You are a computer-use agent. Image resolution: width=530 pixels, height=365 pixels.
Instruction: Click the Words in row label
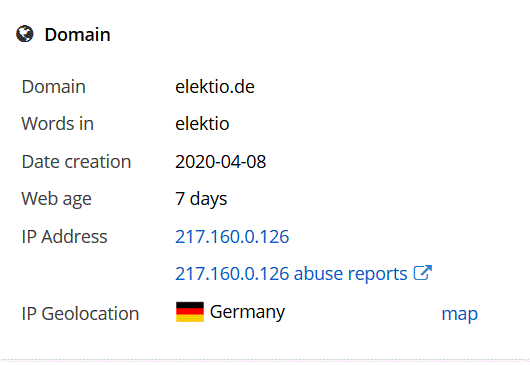click(57, 123)
